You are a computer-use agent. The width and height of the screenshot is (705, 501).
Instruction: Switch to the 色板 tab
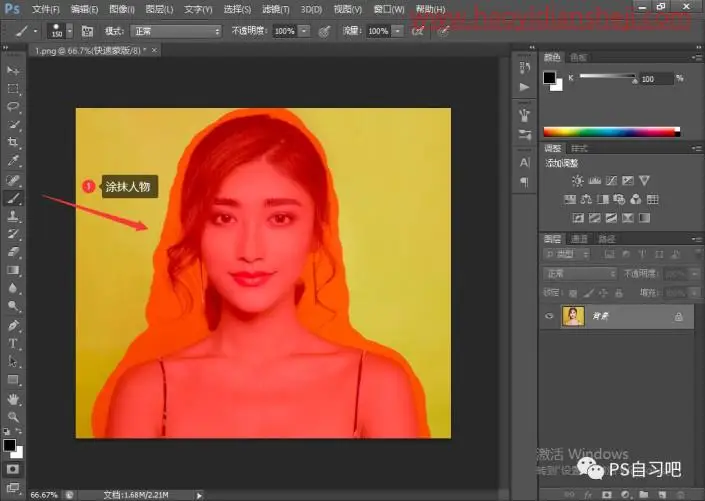[578, 58]
